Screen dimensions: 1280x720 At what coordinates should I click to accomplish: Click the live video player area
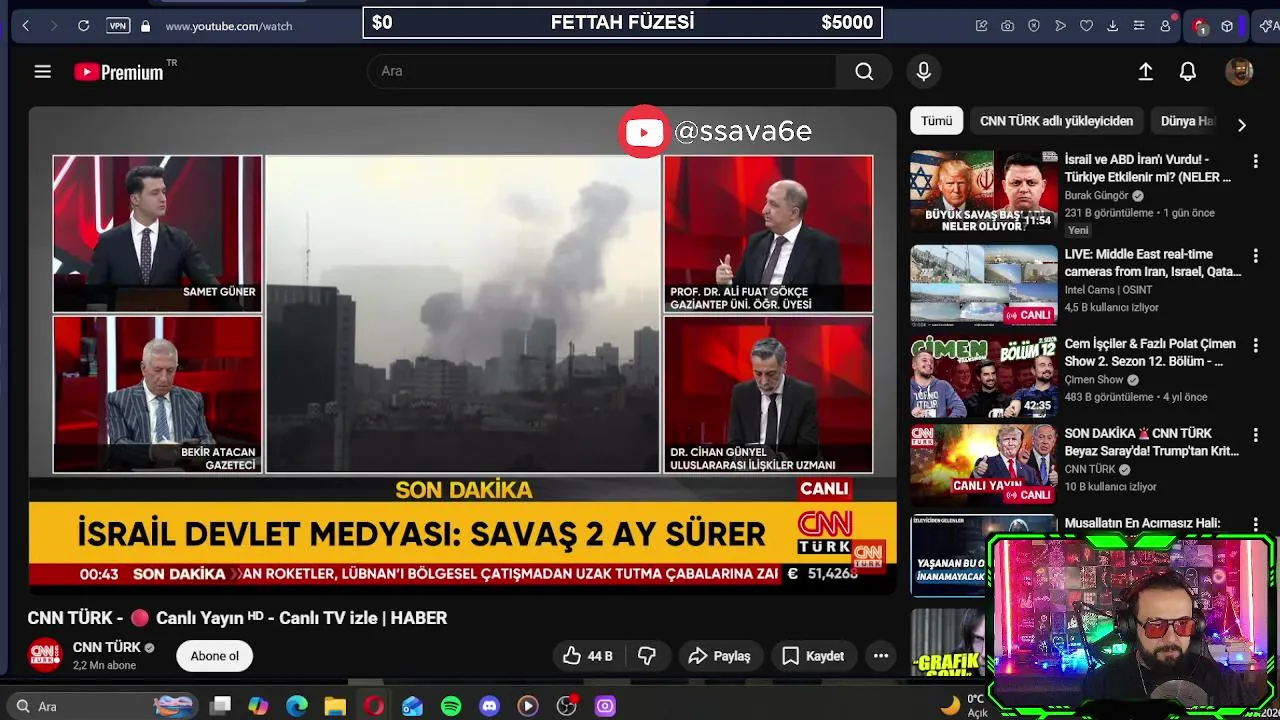(463, 350)
